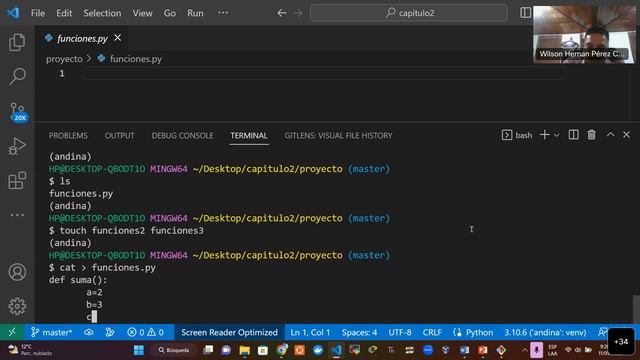
Task: Click Ln 1, Col 1 in status bar
Action: (310, 332)
